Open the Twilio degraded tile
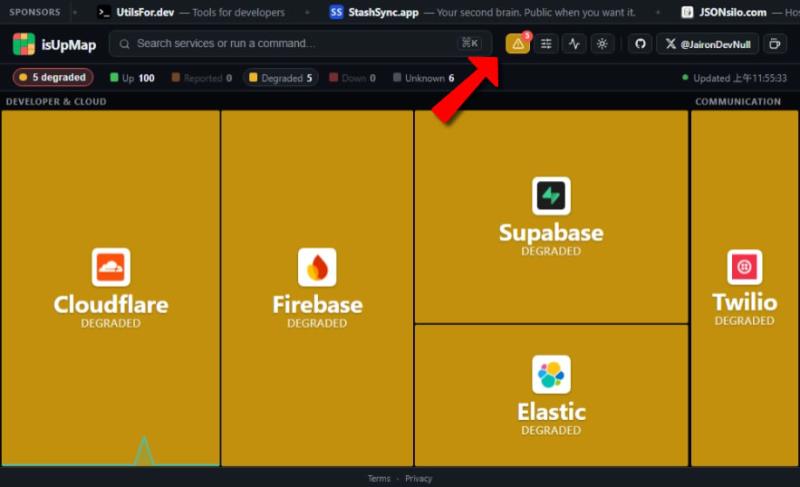Screen dimensions: 800x487 [744, 288]
